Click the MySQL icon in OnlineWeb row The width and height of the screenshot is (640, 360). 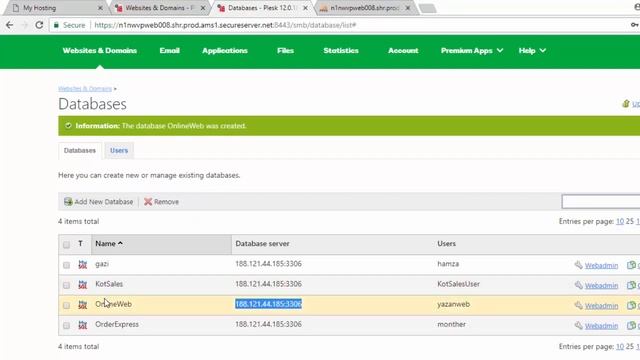(82, 304)
